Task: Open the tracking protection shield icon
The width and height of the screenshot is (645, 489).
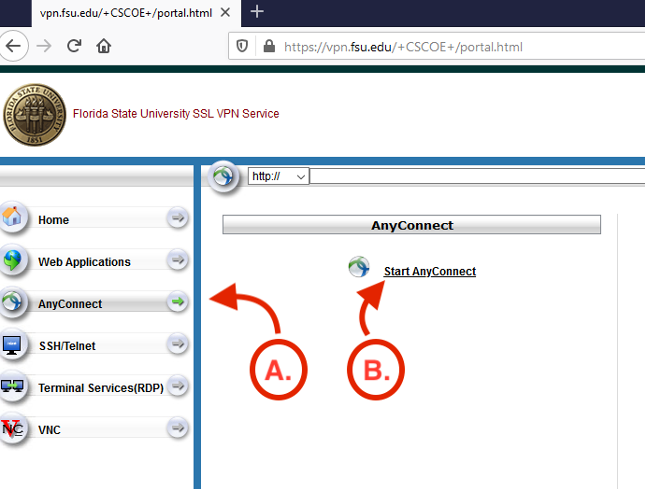Action: [242, 46]
